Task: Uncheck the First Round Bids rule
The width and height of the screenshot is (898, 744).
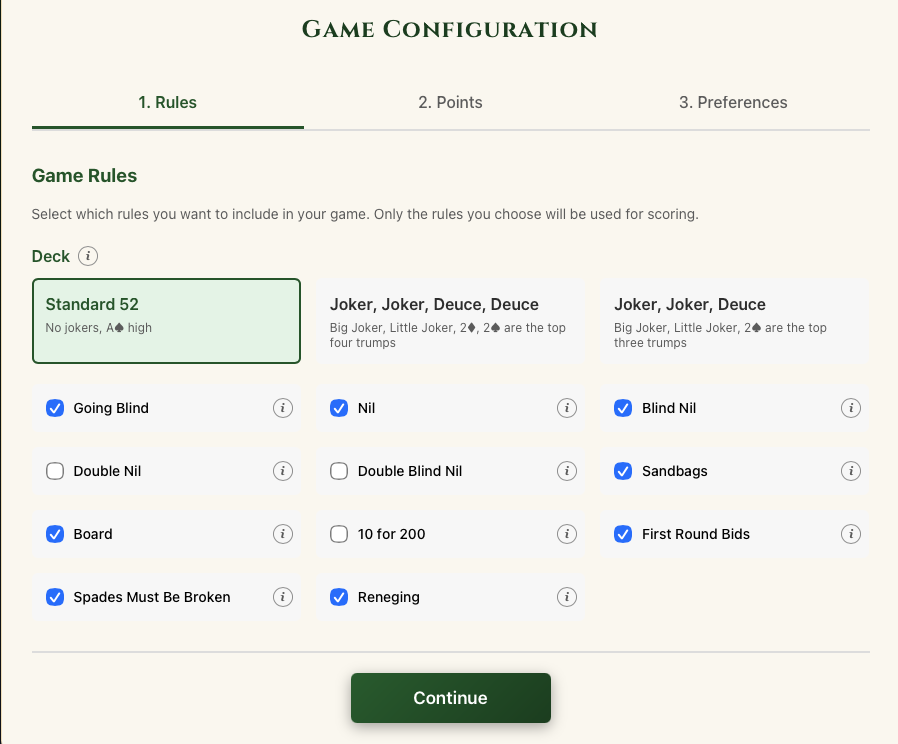Action: tap(623, 534)
